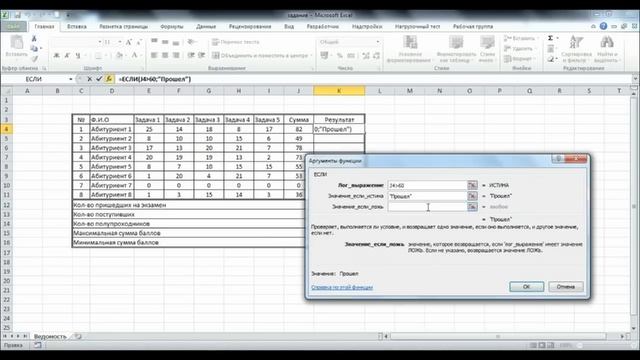Click Отмена in function arguments dialog
The image size is (640, 360).
coord(566,287)
